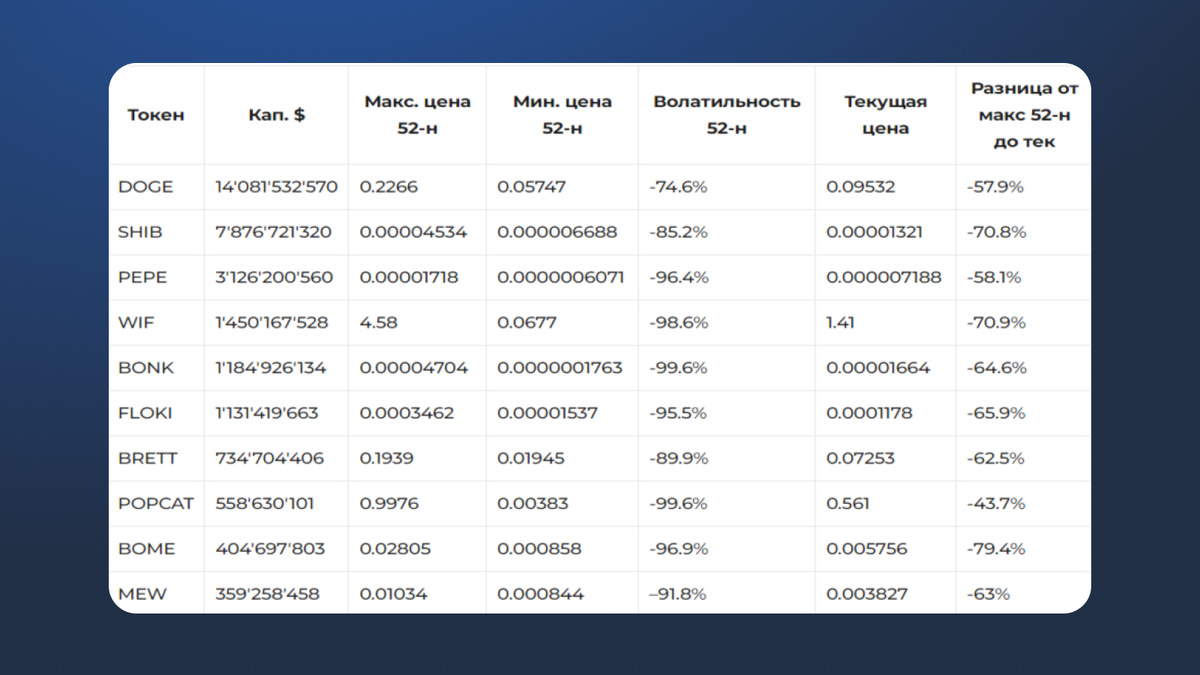The image size is (1200, 675).
Task: Click MEW cap 359'258'458
Action: pos(267,594)
